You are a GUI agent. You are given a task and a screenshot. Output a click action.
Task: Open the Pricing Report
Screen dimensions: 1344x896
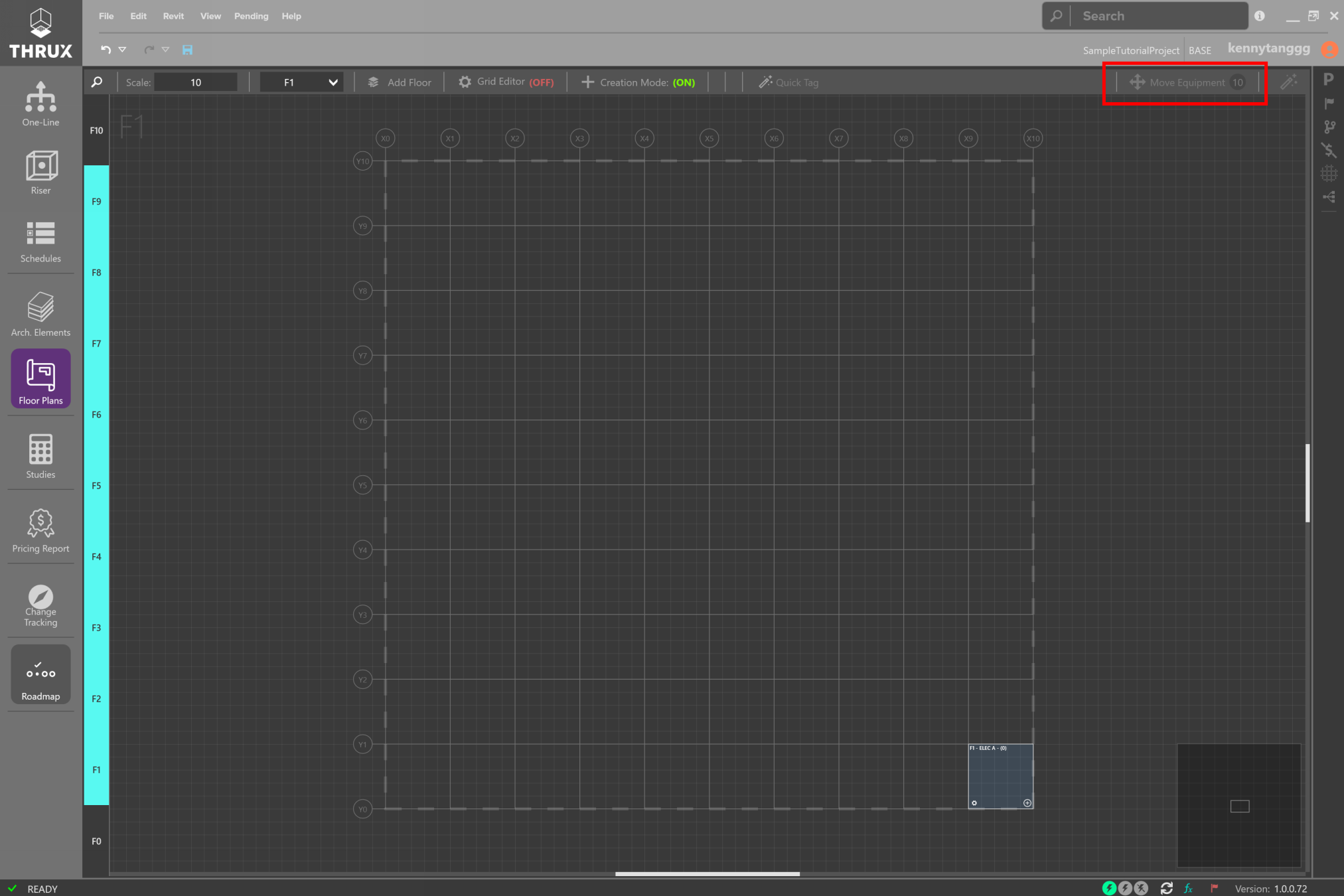click(40, 530)
